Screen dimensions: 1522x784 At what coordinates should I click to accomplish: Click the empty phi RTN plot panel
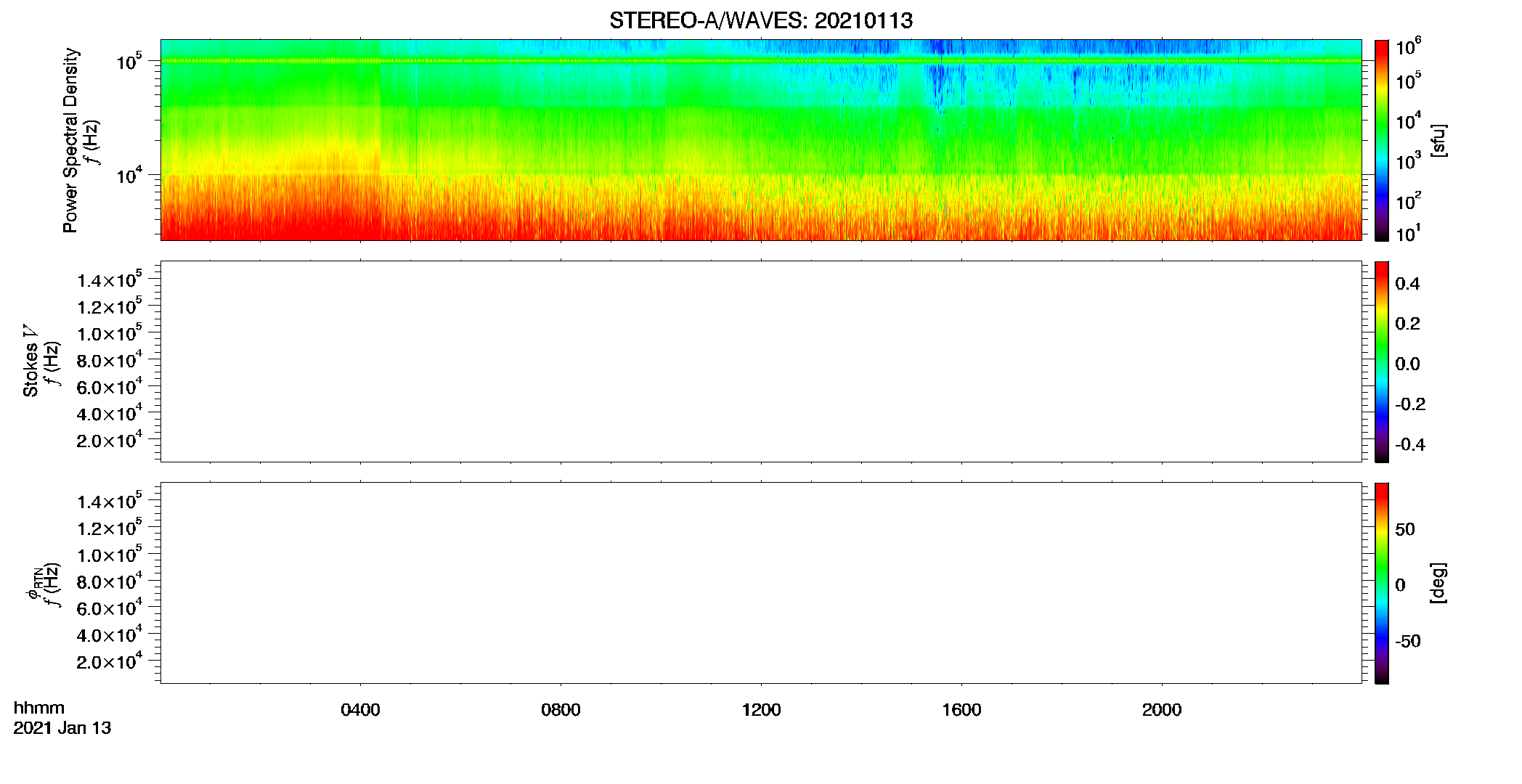pos(761,583)
